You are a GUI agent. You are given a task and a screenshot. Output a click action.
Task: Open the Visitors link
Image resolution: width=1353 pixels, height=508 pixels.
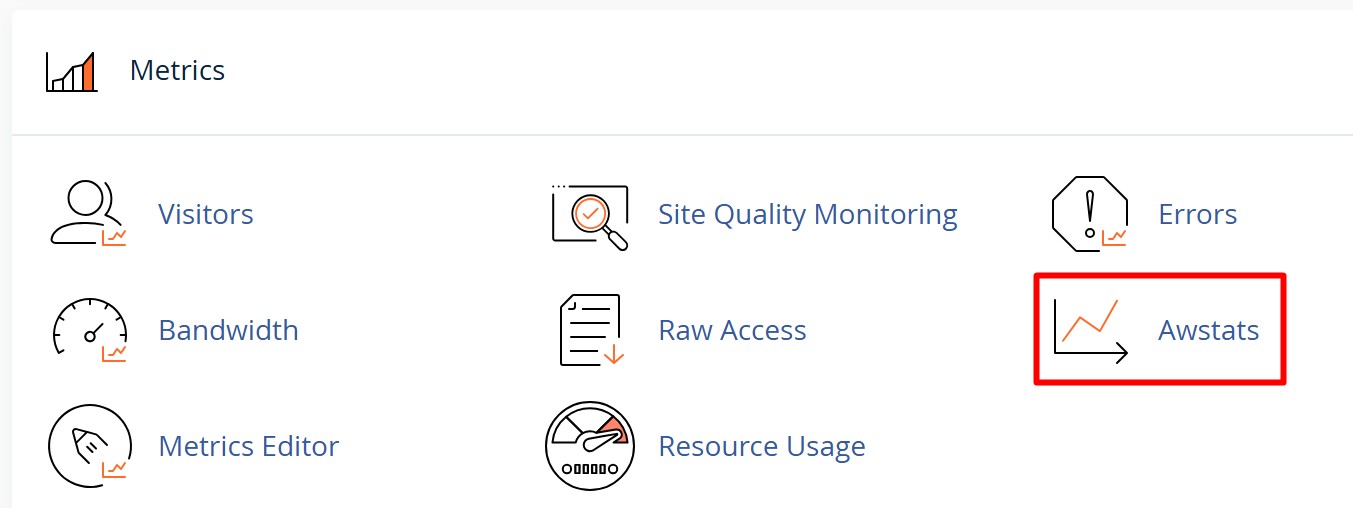coord(205,214)
